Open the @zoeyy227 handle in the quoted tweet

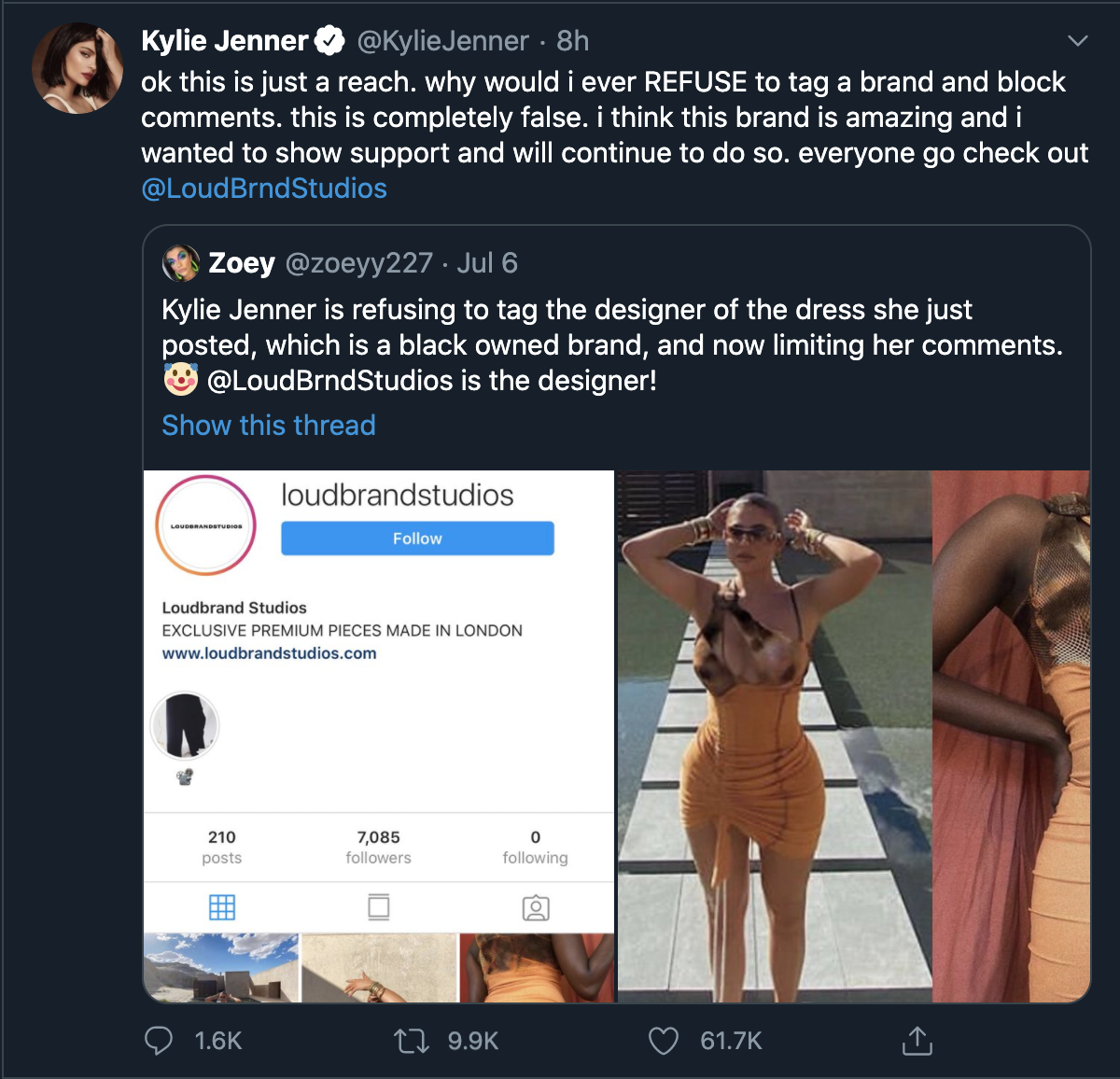[358, 263]
